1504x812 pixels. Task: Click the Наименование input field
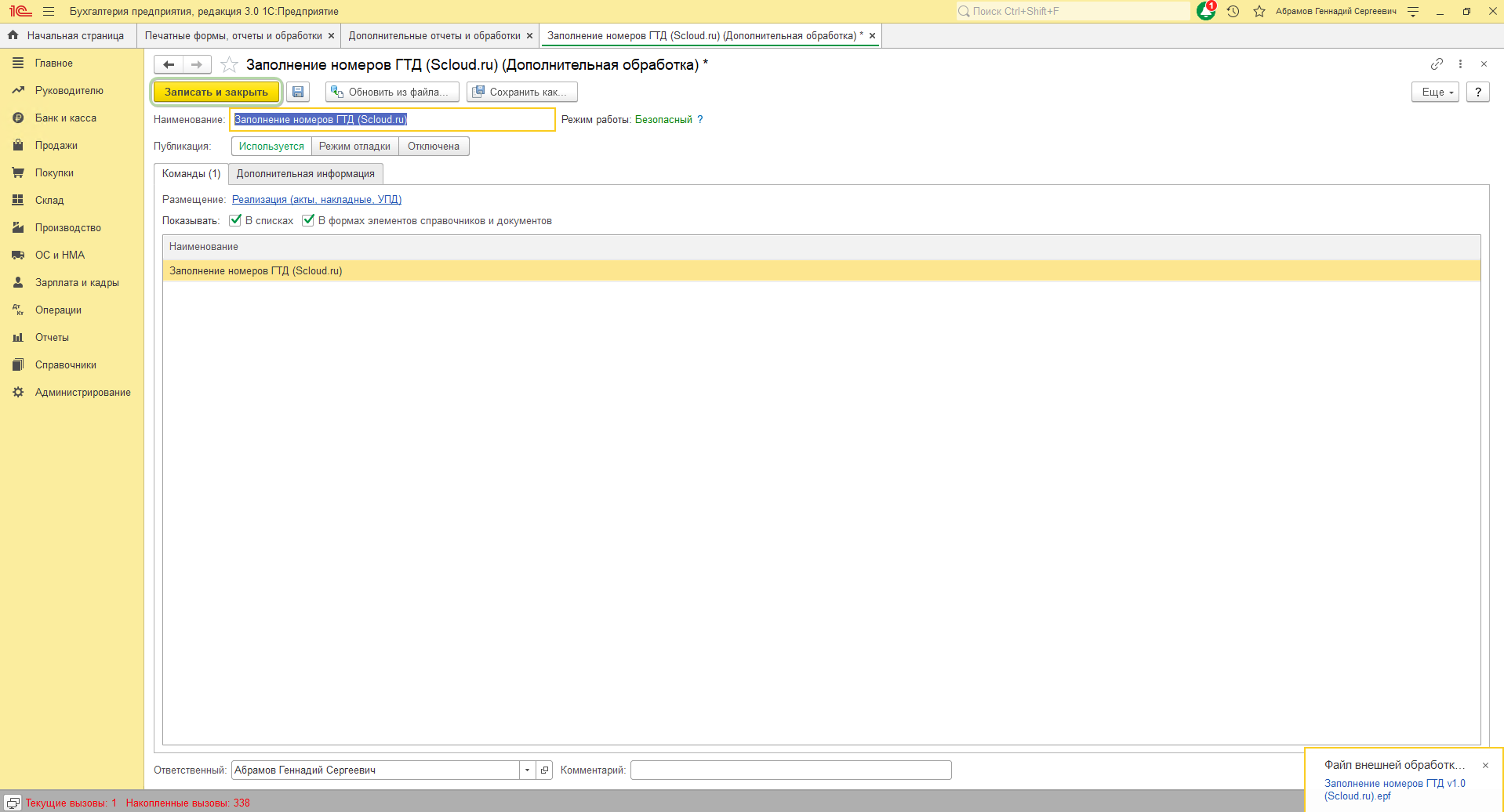coord(392,120)
